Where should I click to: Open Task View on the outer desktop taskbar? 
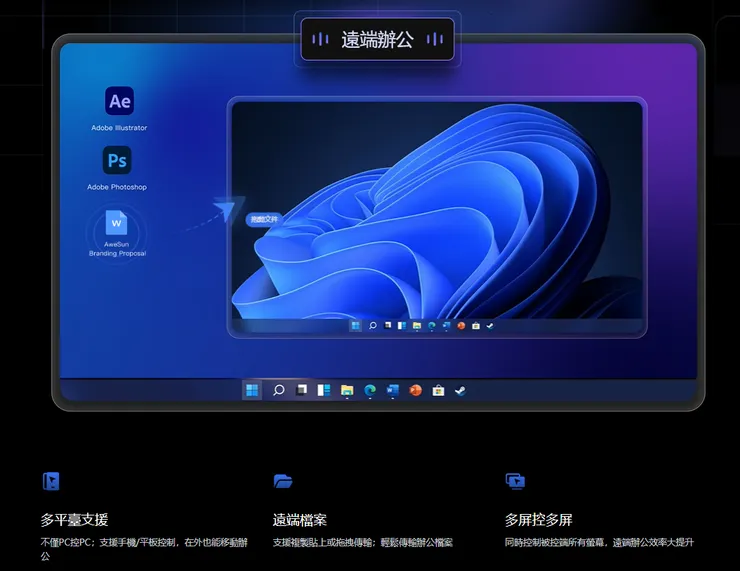pos(301,390)
